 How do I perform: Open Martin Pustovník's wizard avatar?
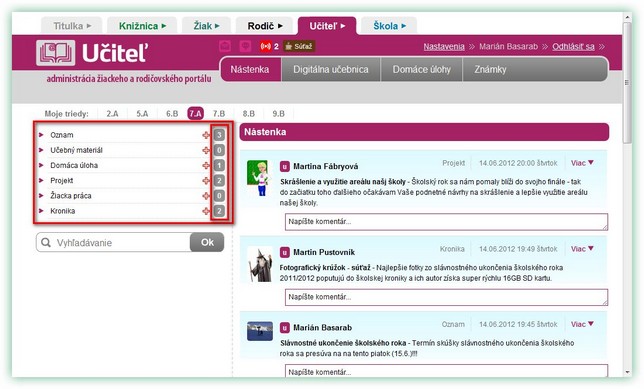pyautogui.click(x=260, y=264)
